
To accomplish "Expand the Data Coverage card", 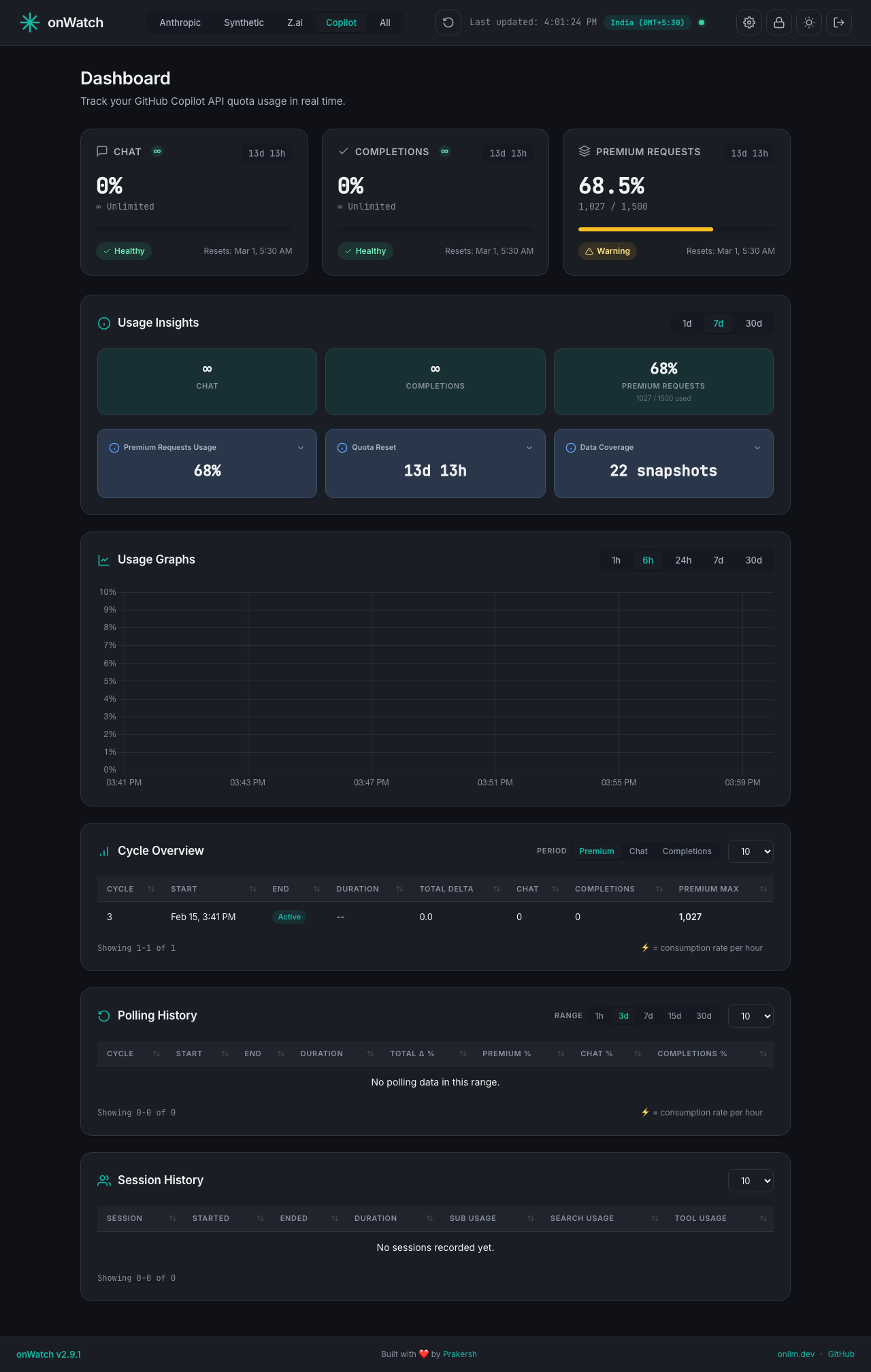I will (757, 448).
